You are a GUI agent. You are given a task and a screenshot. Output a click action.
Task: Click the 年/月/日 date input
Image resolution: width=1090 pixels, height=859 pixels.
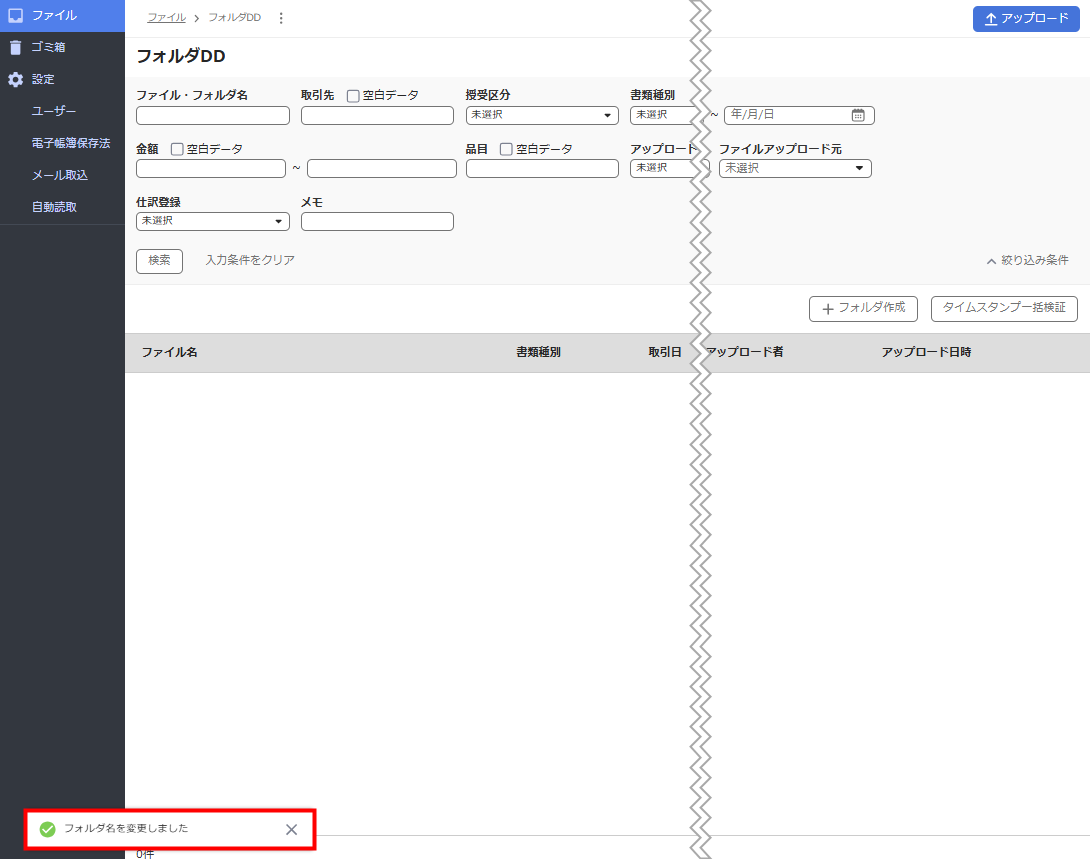799,115
